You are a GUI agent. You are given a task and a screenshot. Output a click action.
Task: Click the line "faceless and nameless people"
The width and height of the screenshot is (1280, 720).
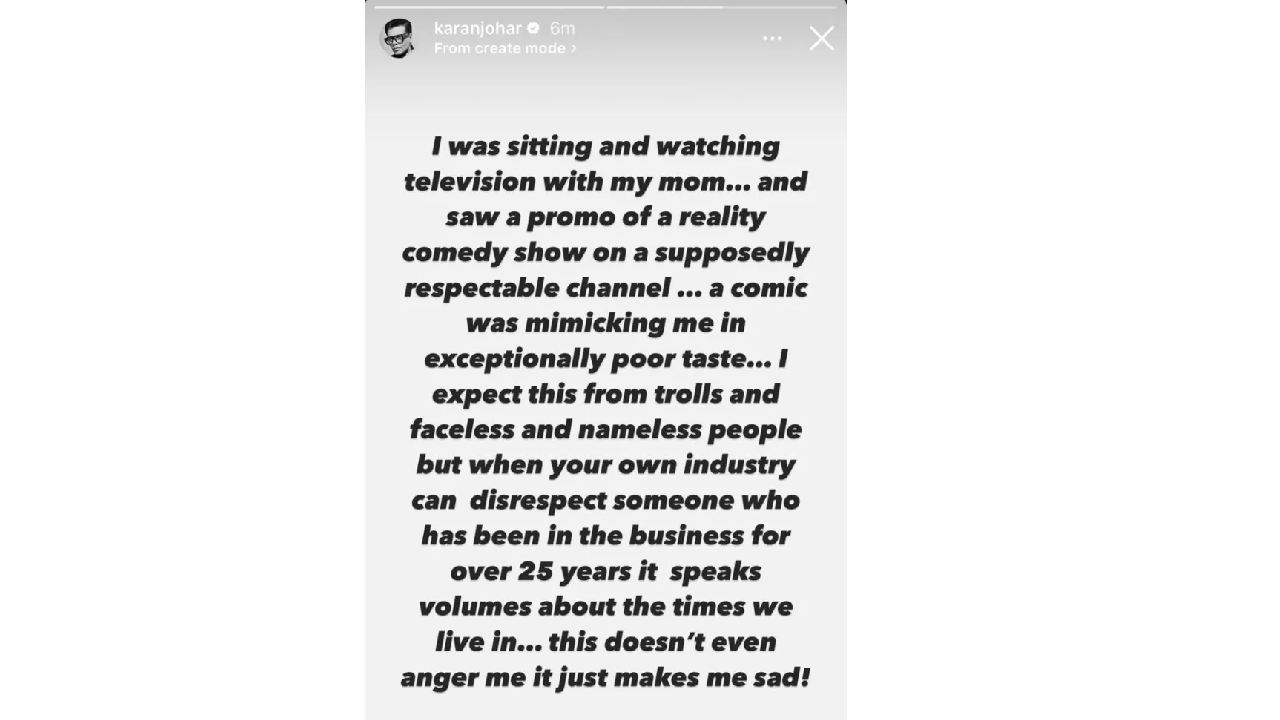click(605, 430)
